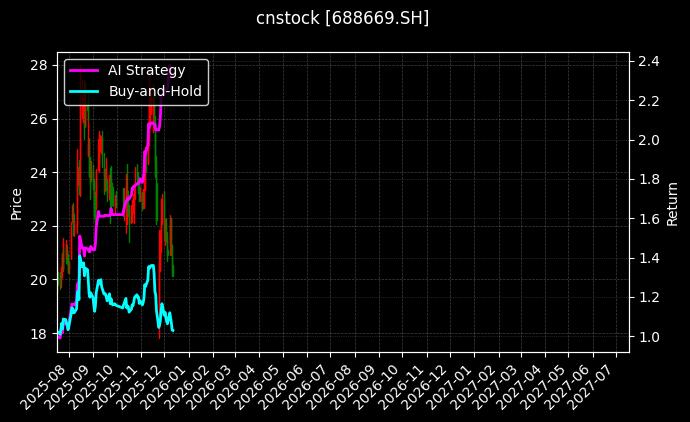Image resolution: width=690 pixels, height=422 pixels.
Task: Select the Buy-and-Hold legend label
Action: tap(154, 91)
